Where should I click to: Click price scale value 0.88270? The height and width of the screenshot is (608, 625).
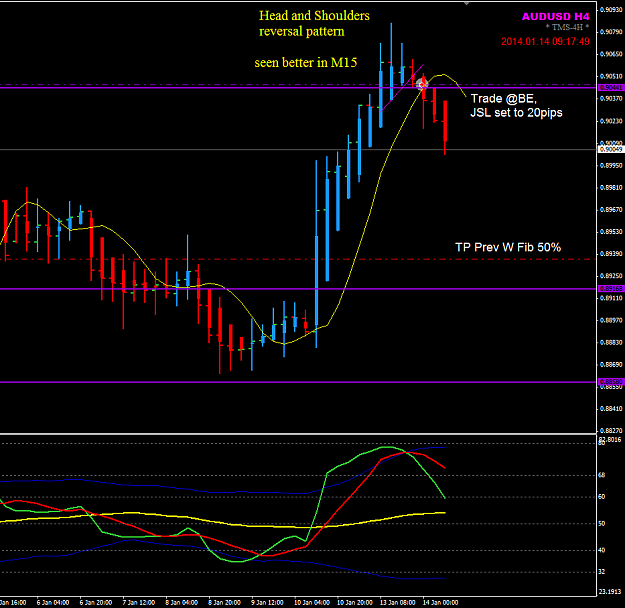[611, 431]
